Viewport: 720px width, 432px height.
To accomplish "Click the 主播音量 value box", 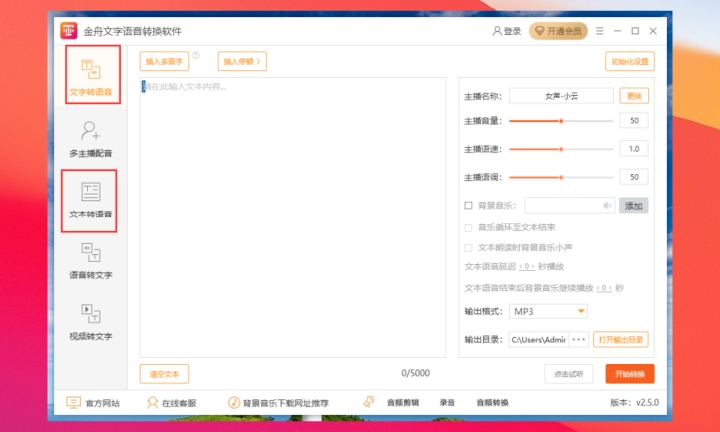I will [x=634, y=120].
